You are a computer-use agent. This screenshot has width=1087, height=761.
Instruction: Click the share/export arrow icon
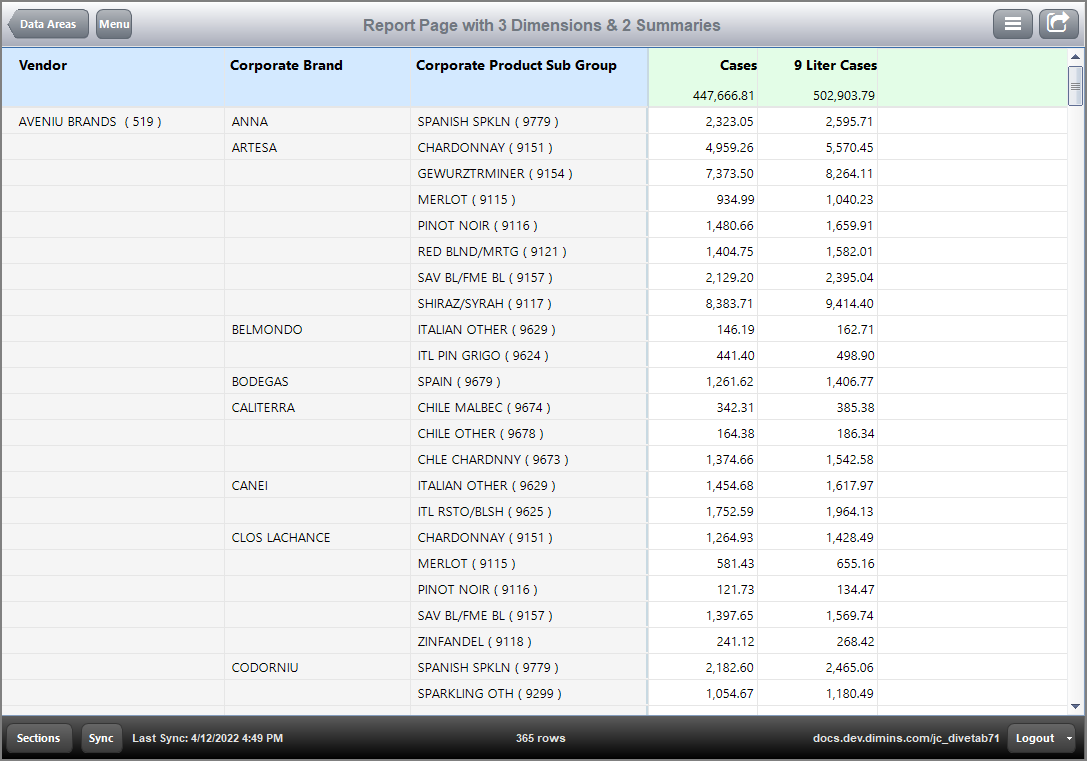pos(1058,24)
